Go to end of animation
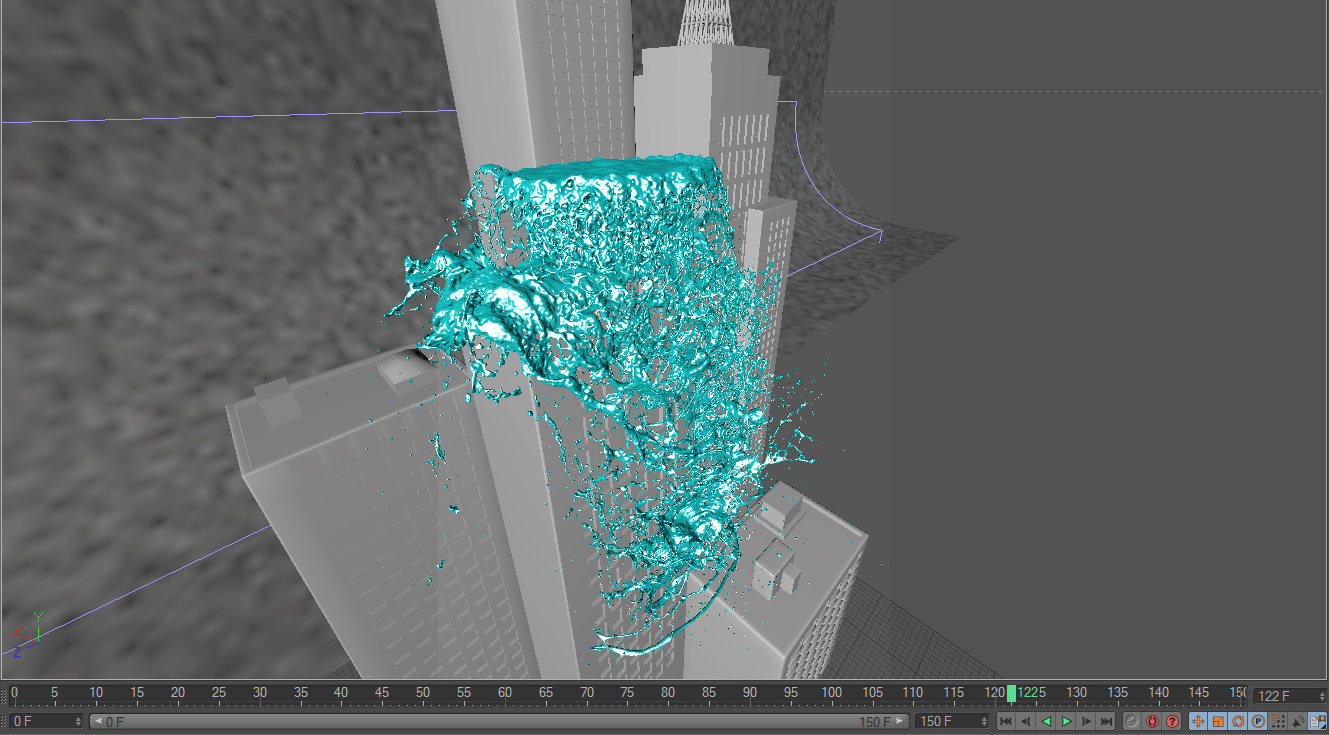This screenshot has width=1329, height=735. [1106, 721]
